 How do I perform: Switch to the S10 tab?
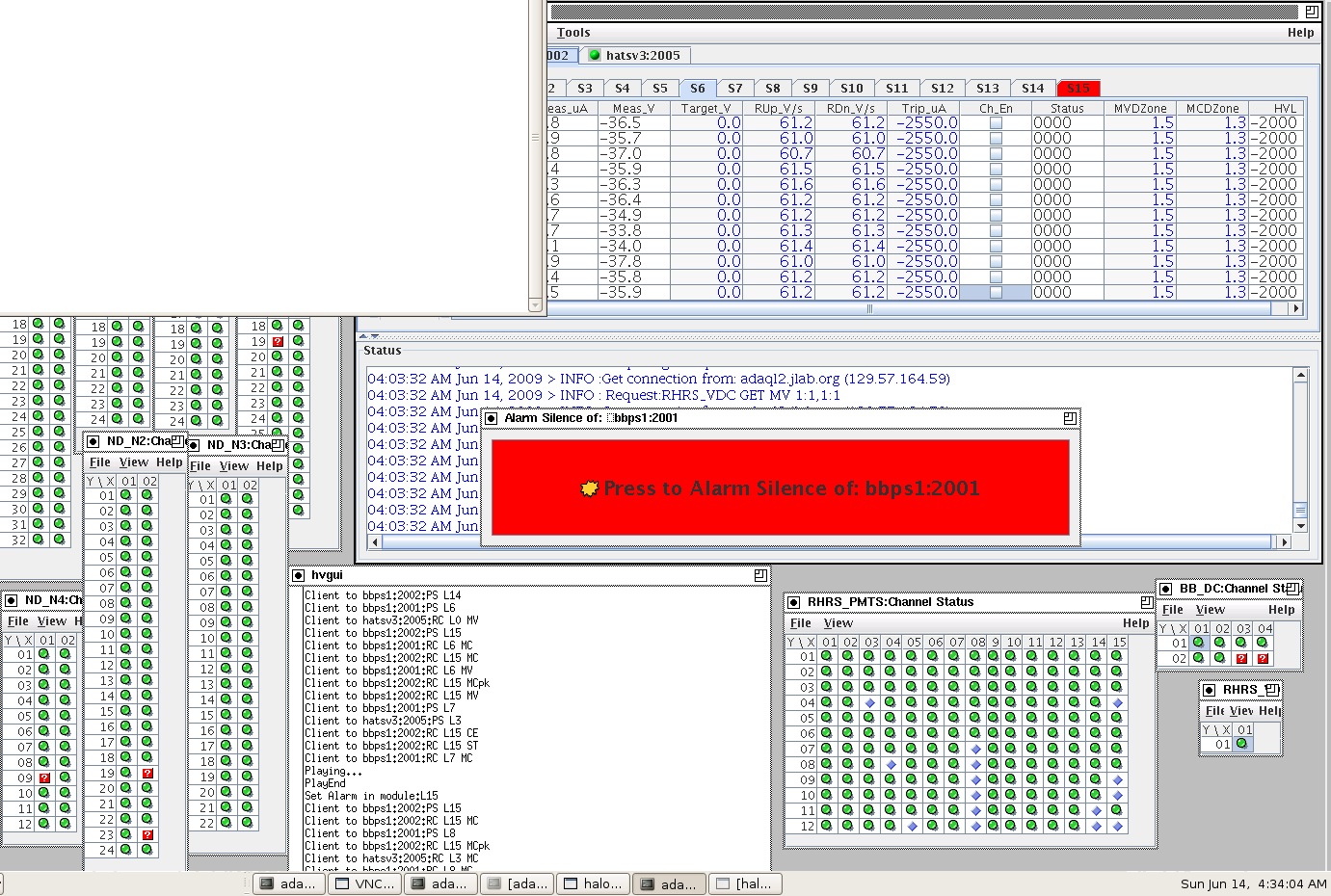tap(852, 88)
